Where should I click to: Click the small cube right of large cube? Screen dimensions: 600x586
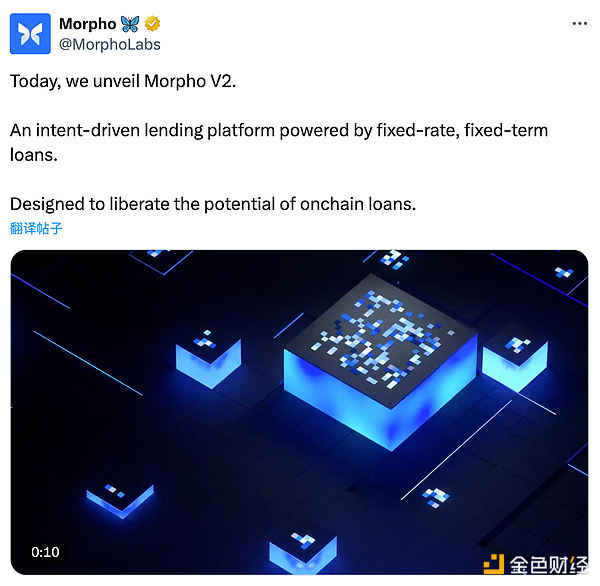[x=515, y=364]
